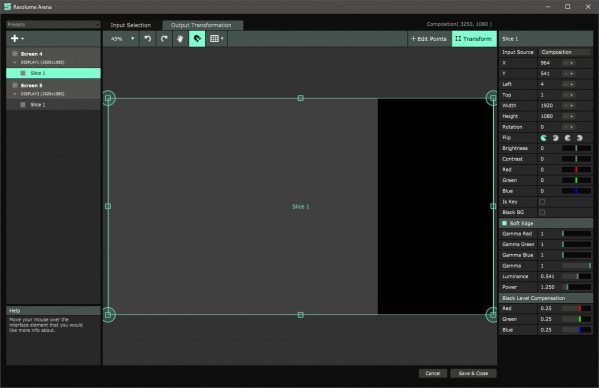Open the grid icon dropdown arrow
The height and width of the screenshot is (388, 599).
[222, 39]
